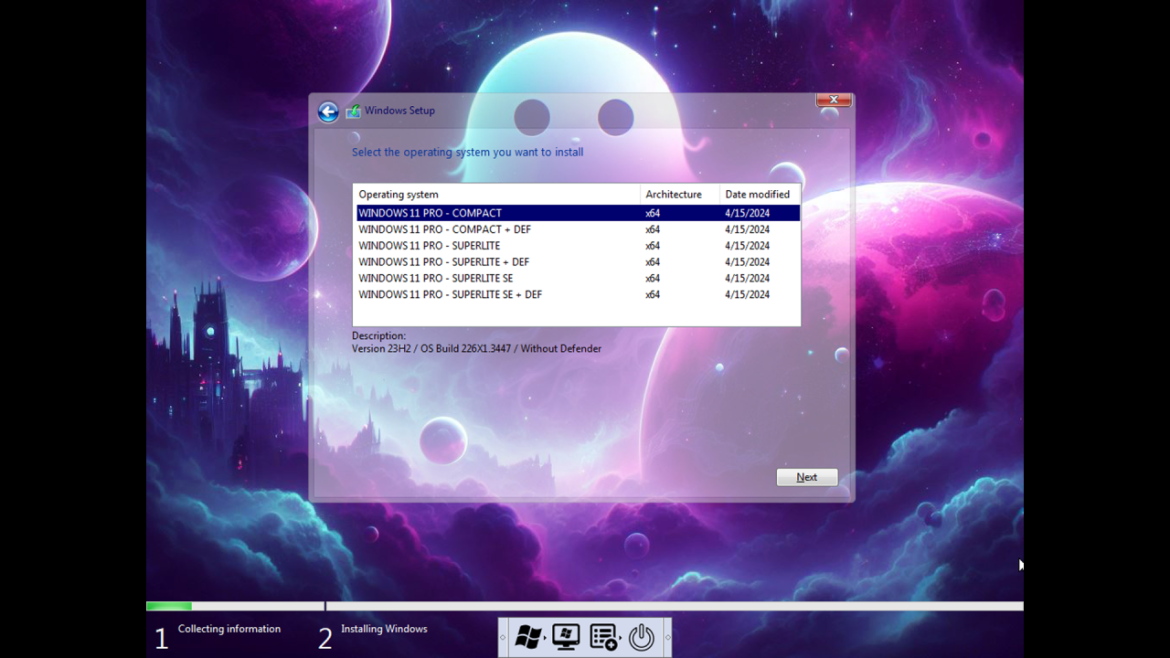1170x658 pixels.
Task: Click the monitor icon in bottom dock
Action: pyautogui.click(x=566, y=637)
